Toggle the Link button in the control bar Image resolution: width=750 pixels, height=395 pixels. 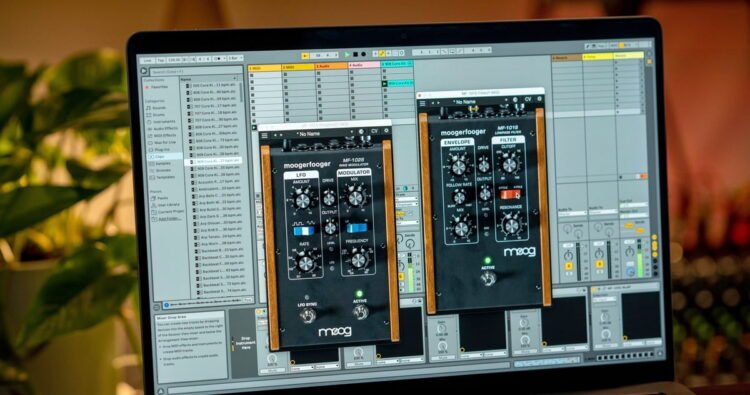click(147, 61)
